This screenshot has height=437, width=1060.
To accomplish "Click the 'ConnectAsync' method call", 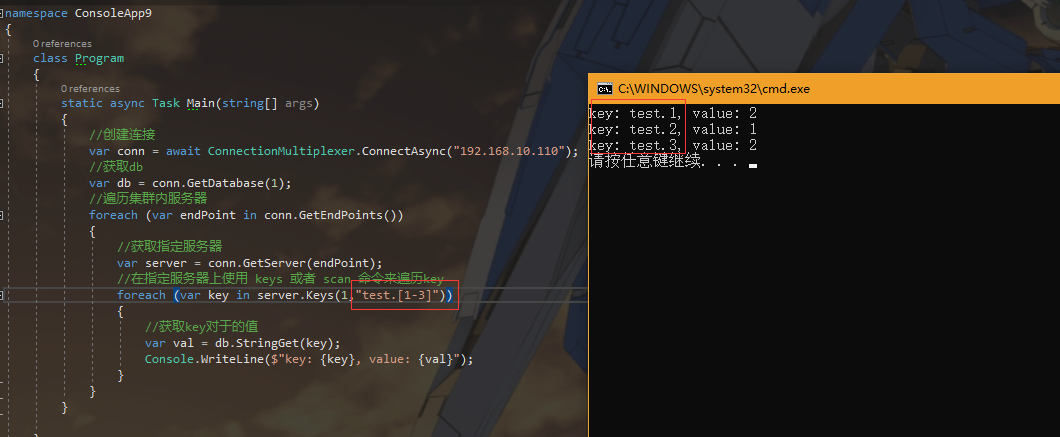I will (404, 151).
